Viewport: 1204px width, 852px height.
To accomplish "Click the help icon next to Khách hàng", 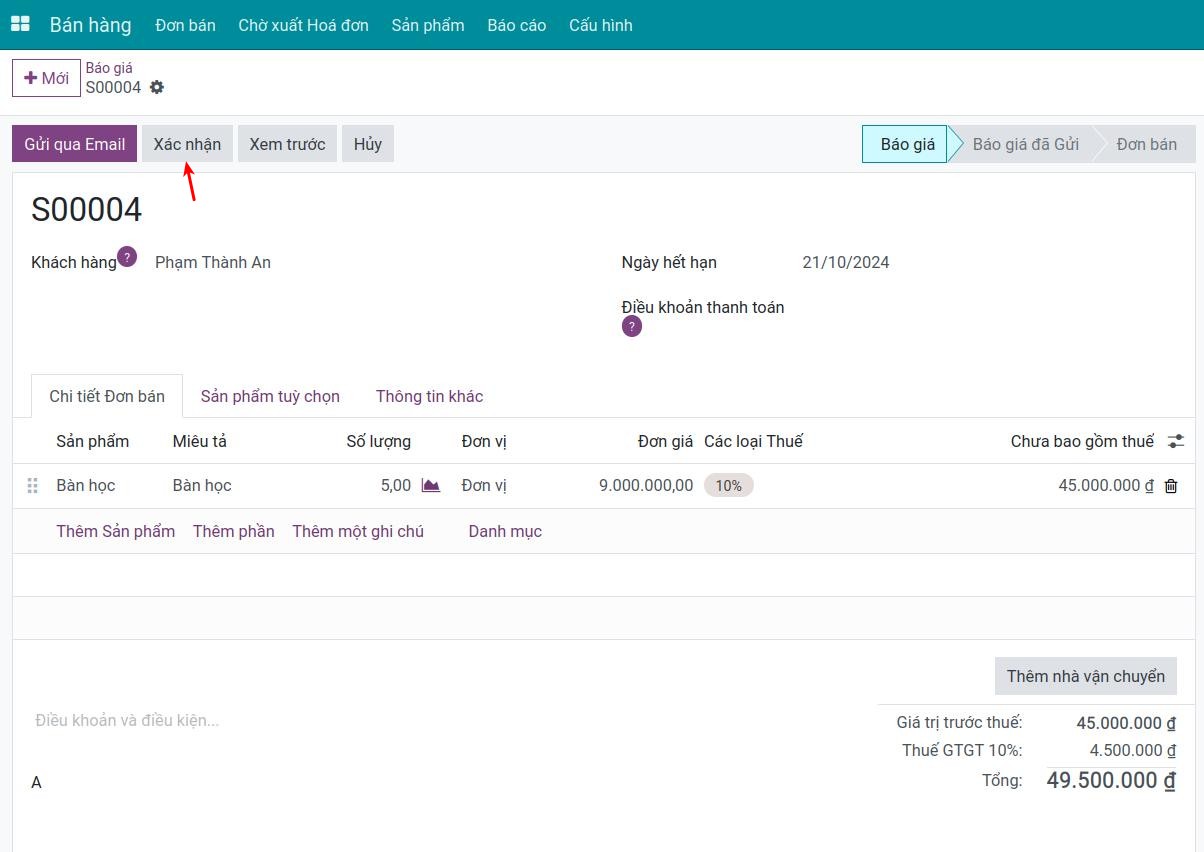I will point(127,257).
